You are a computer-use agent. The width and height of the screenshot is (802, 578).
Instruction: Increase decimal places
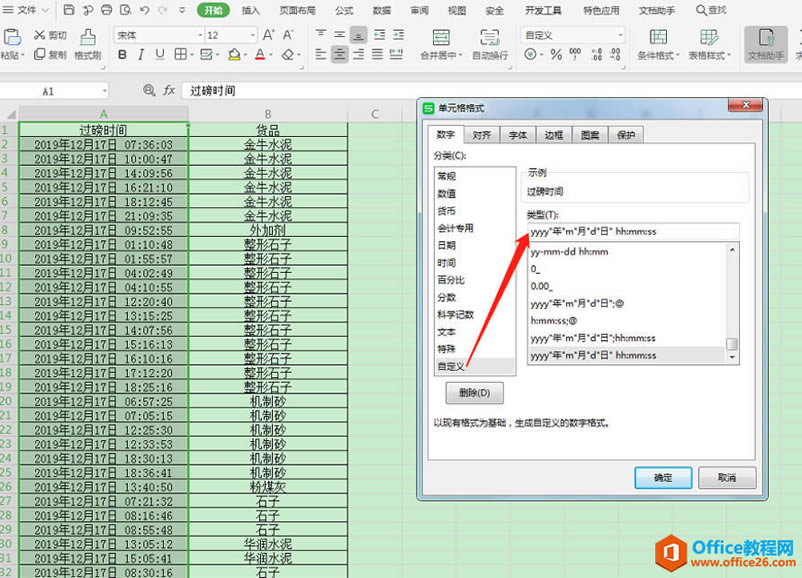(x=597, y=54)
